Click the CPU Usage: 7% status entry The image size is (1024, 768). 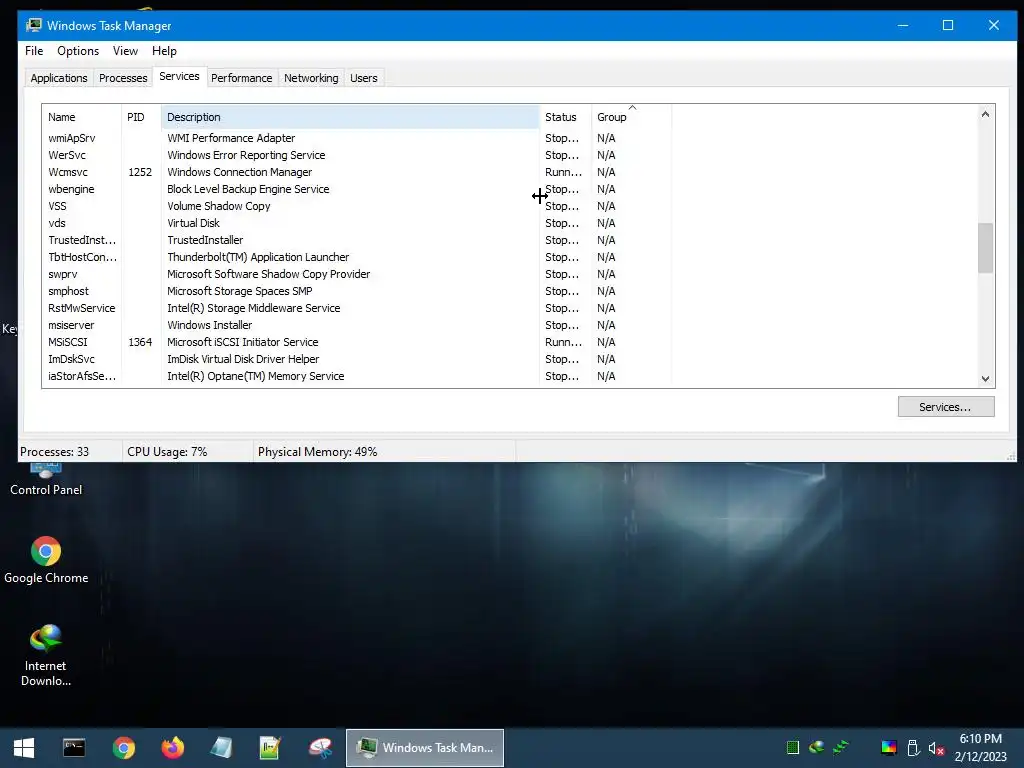tap(167, 451)
